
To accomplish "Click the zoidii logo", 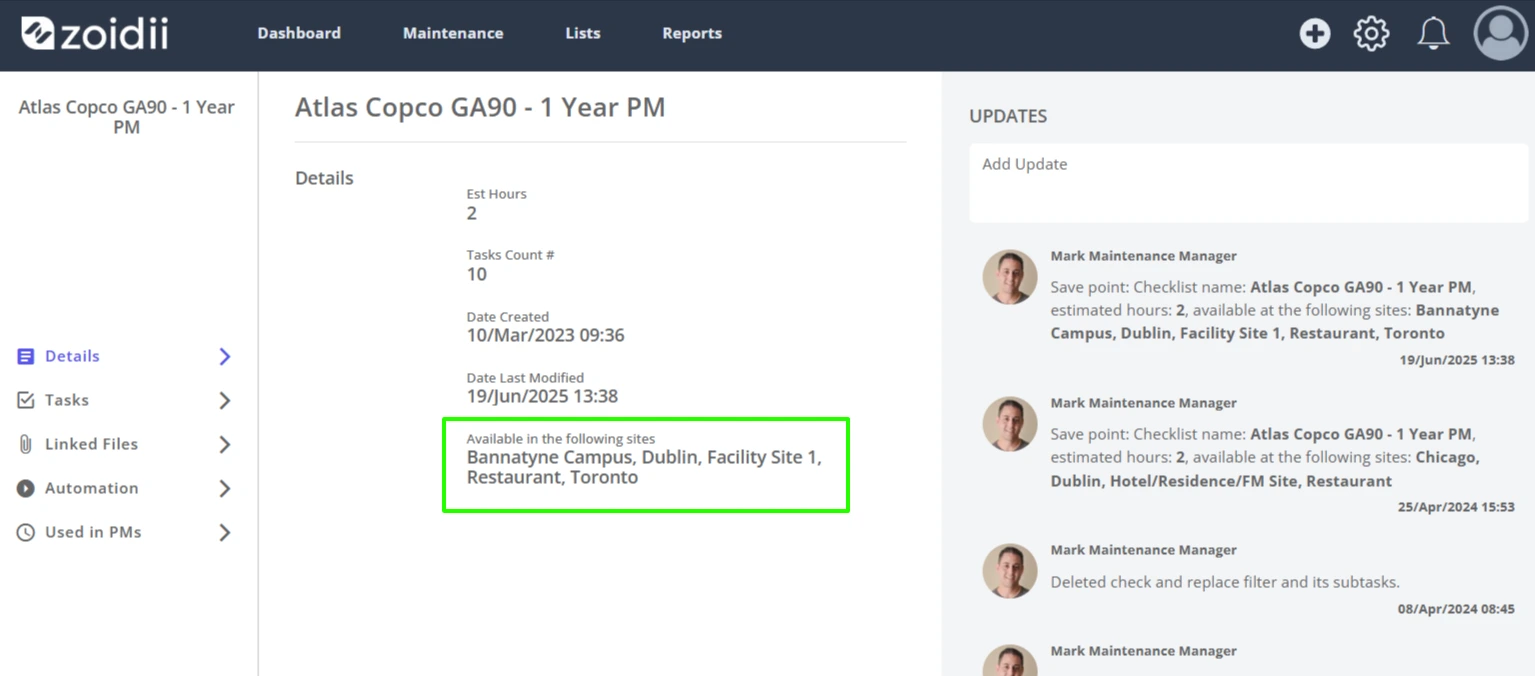I will [95, 33].
